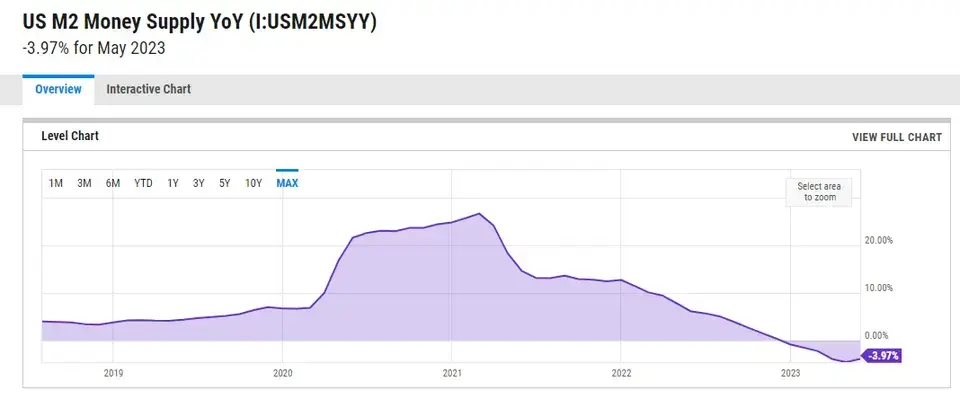The image size is (960, 399).
Task: Click the 2020 x-axis label
Action: point(282,373)
